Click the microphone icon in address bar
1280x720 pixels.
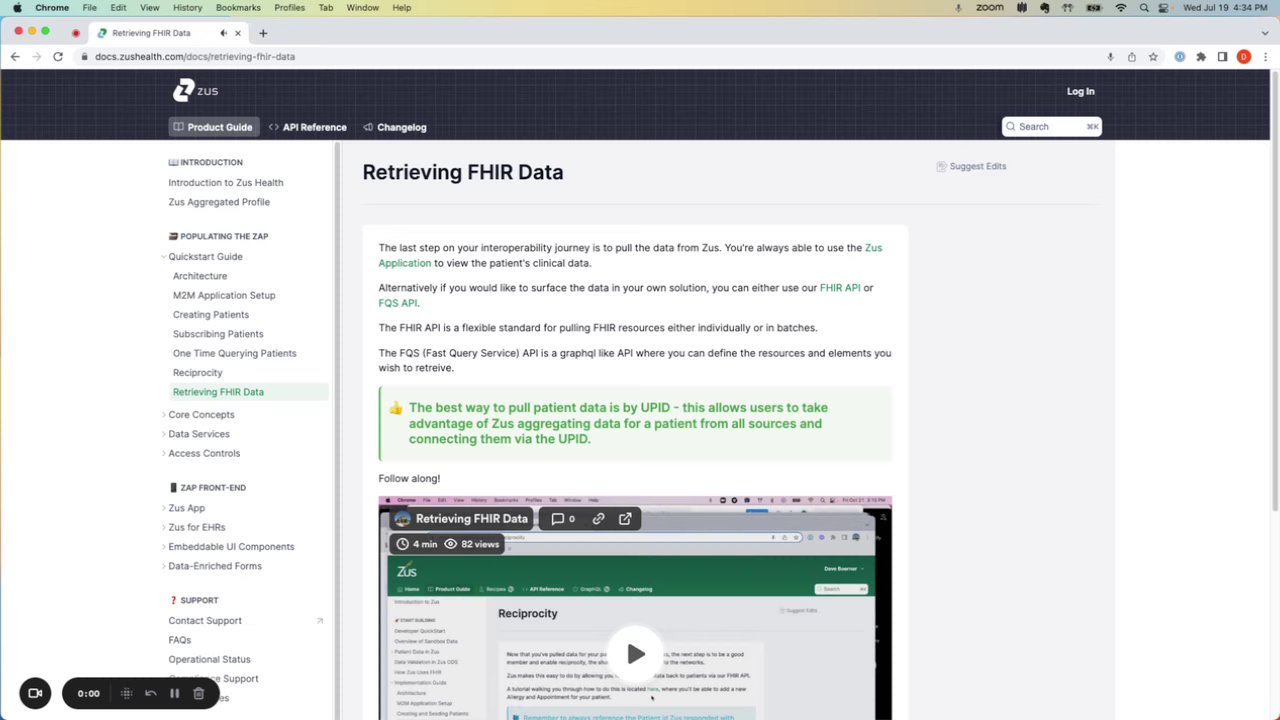point(1110,57)
